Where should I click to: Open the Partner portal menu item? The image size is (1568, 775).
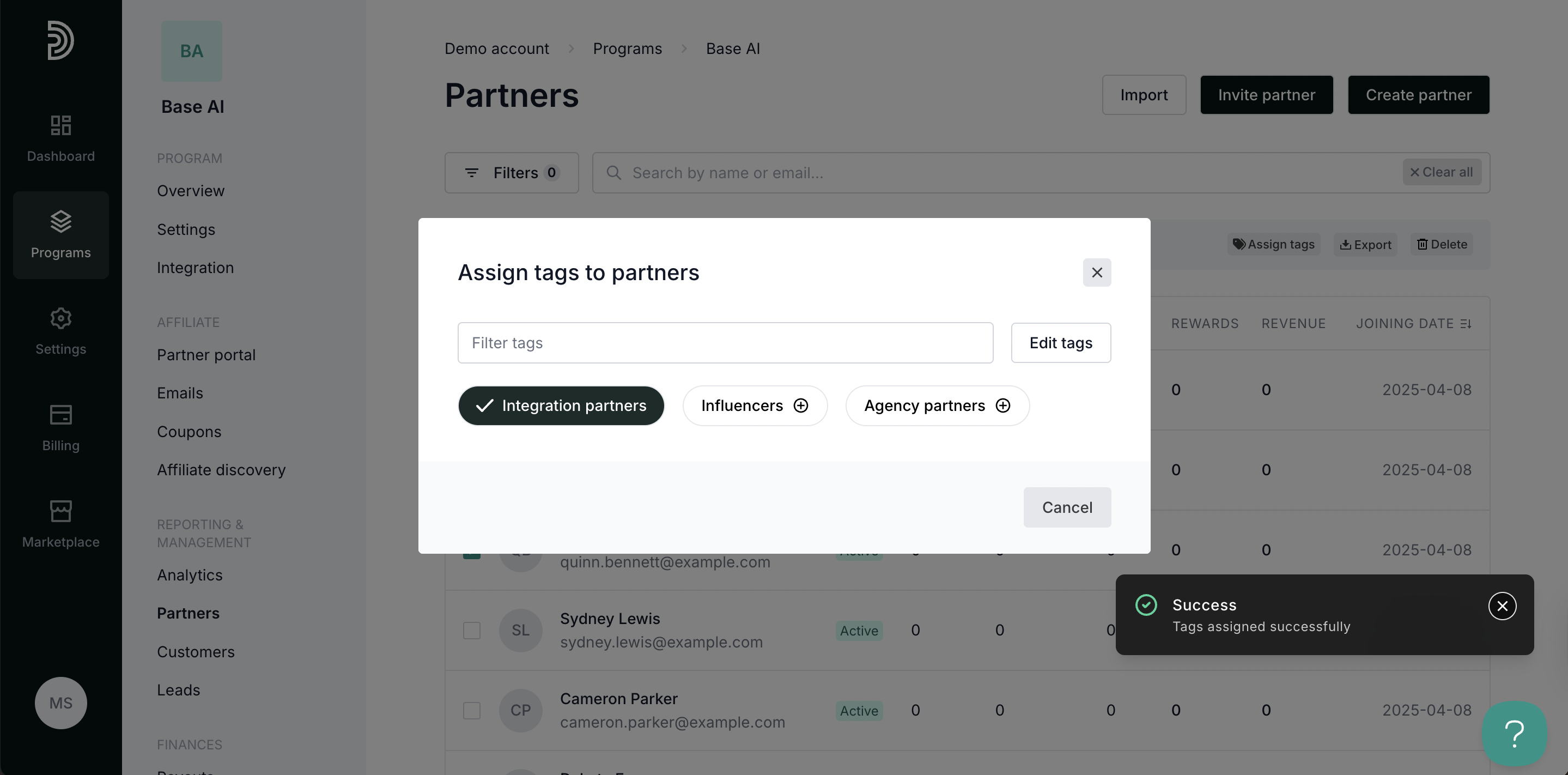[206, 355]
